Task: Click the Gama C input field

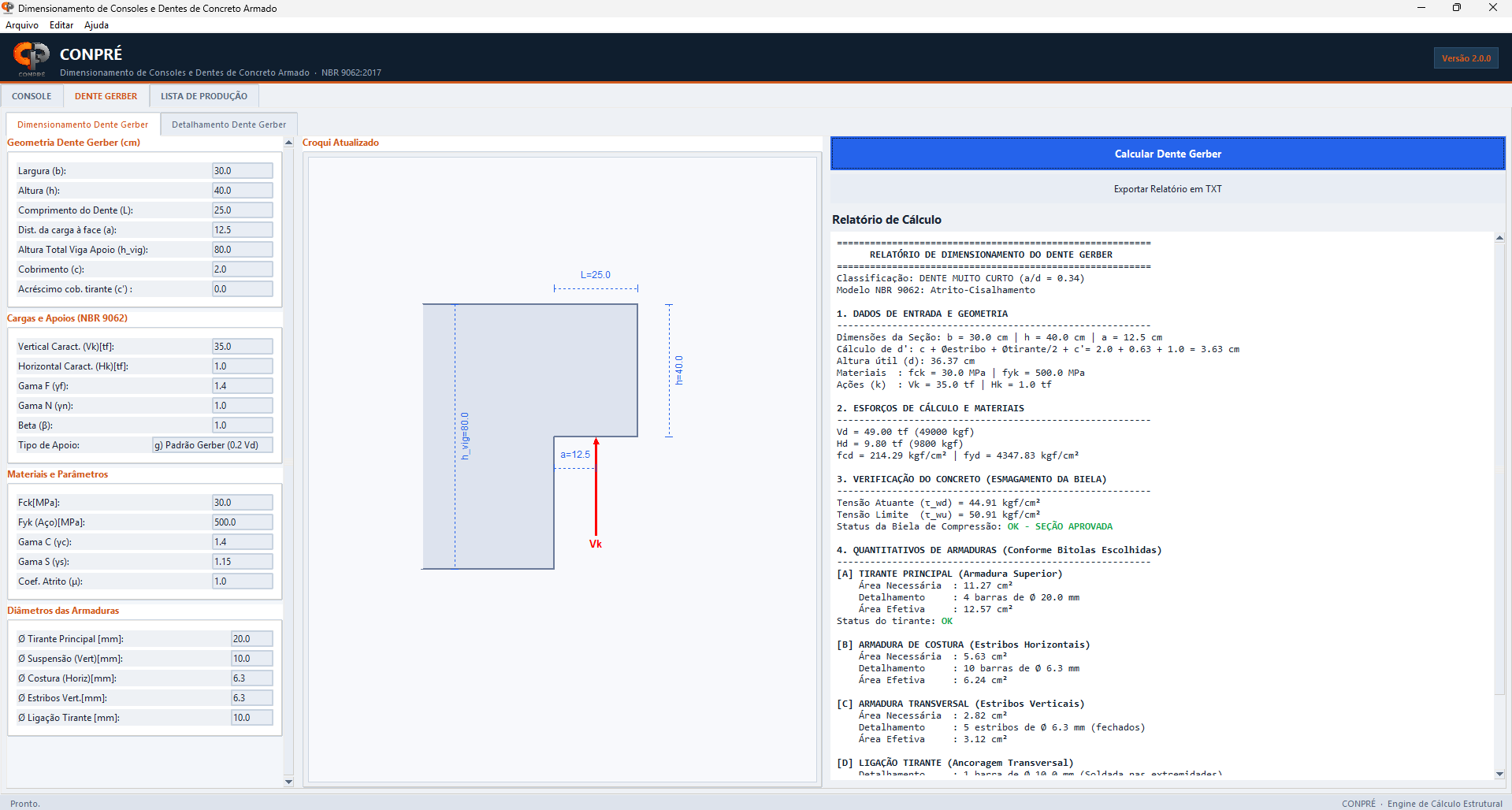Action: 242,542
